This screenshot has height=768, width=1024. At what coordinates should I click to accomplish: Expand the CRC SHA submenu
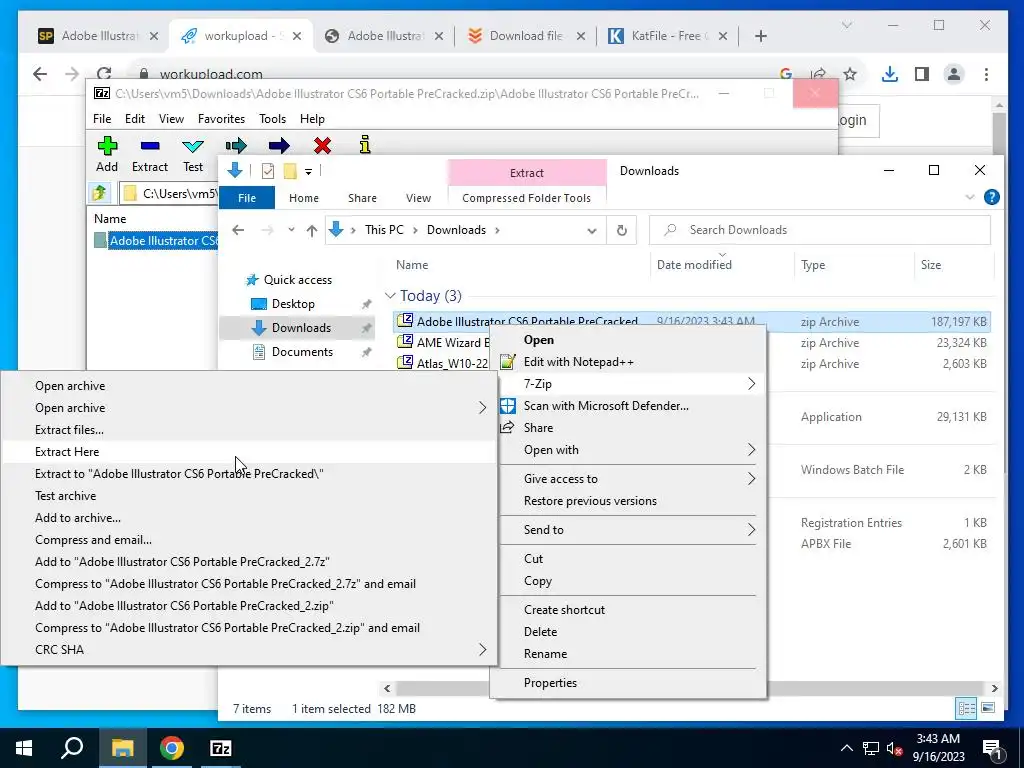coord(483,650)
